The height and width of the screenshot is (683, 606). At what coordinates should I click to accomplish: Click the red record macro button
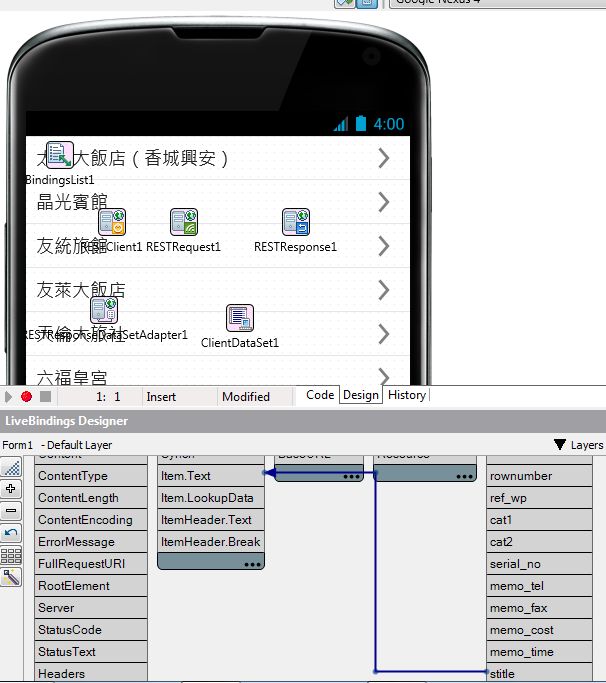[x=27, y=396]
